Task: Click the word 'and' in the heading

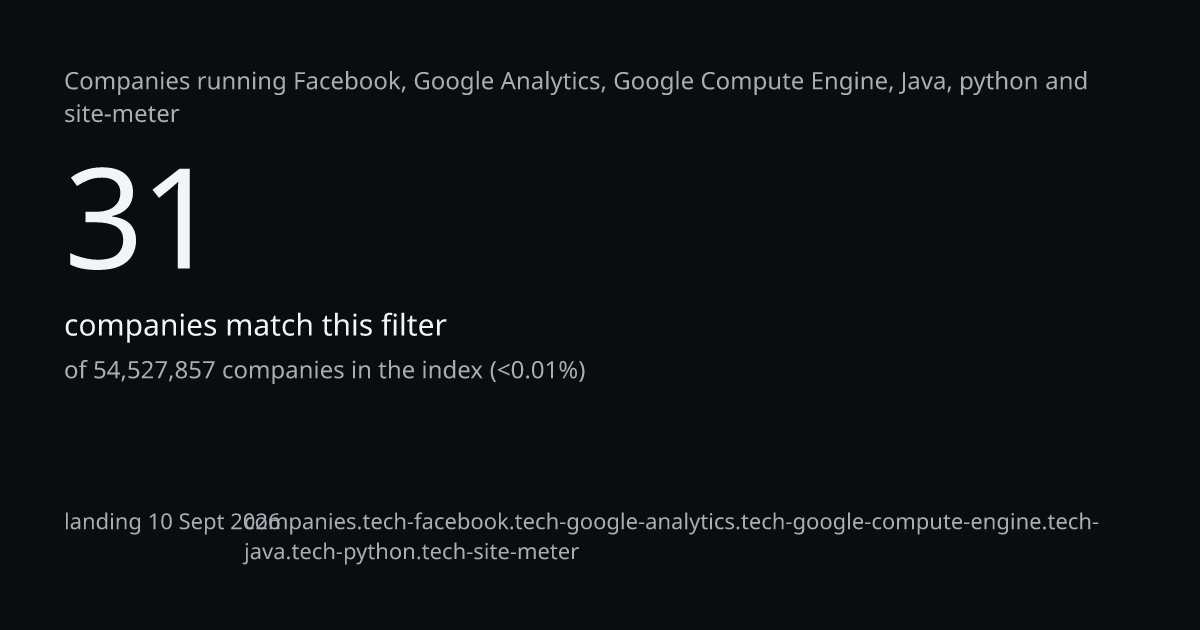Action: 1067,81
